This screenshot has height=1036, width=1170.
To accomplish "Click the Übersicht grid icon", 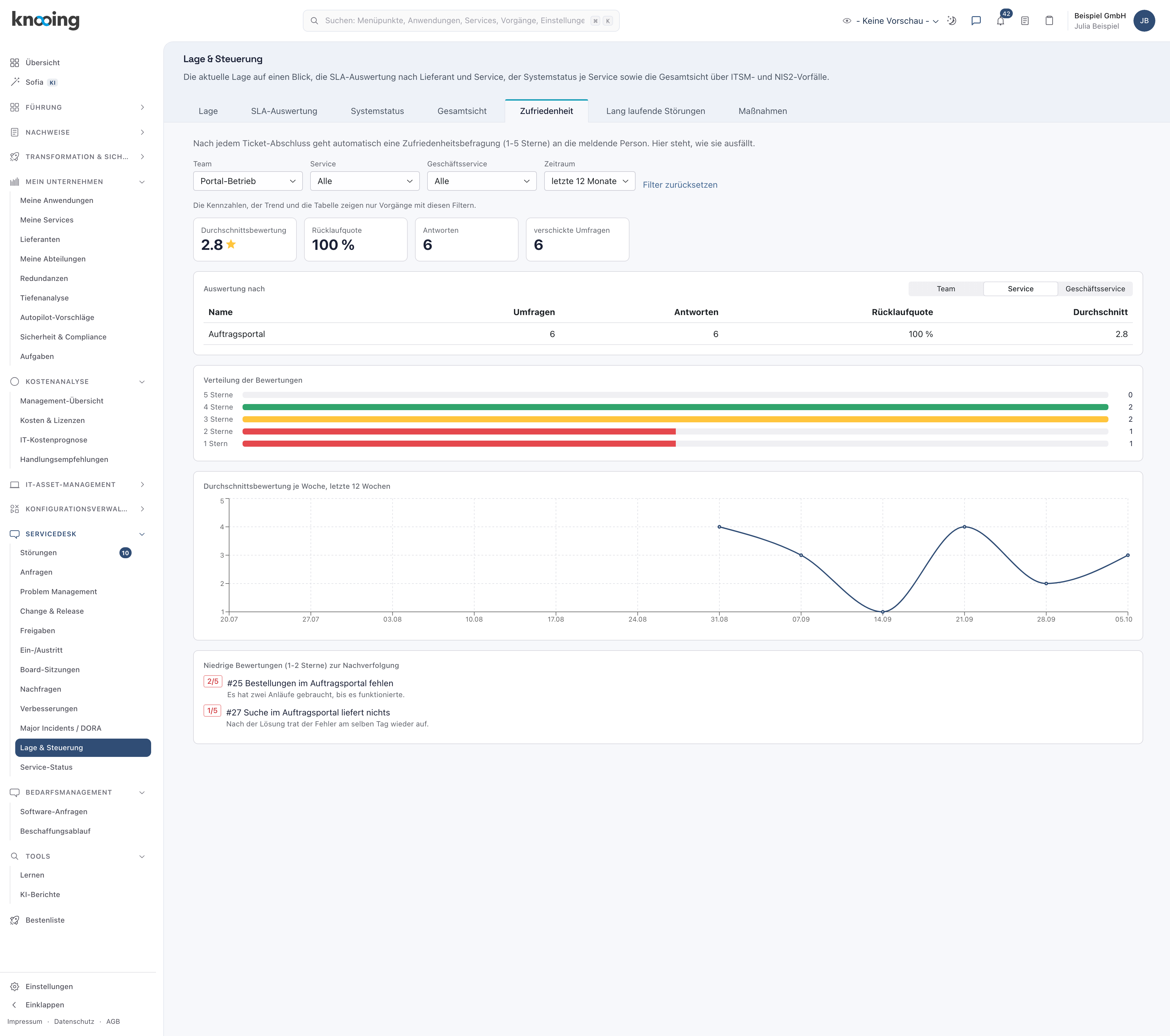I will tap(15, 62).
